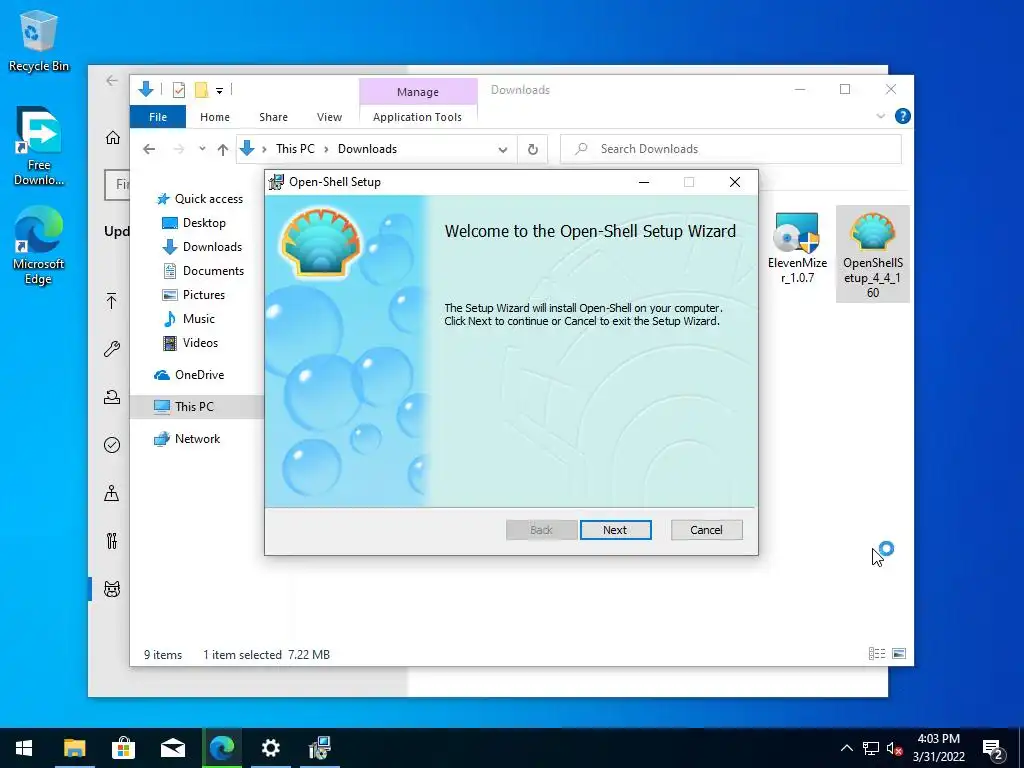Expand the address bar history dropdown
Viewport: 1024px width, 768px height.
(x=502, y=150)
